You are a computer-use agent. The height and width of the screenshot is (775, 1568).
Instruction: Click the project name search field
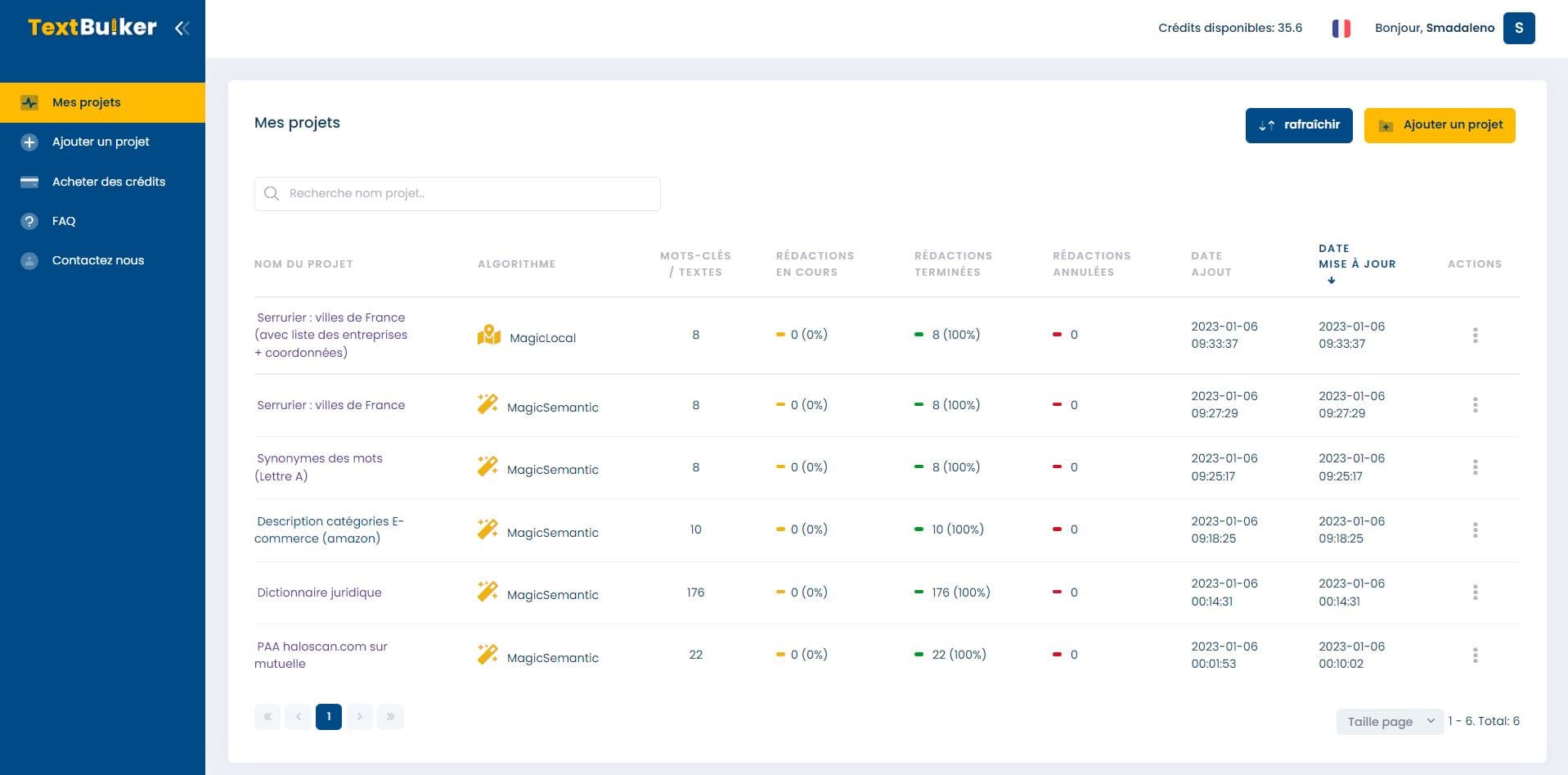click(457, 193)
